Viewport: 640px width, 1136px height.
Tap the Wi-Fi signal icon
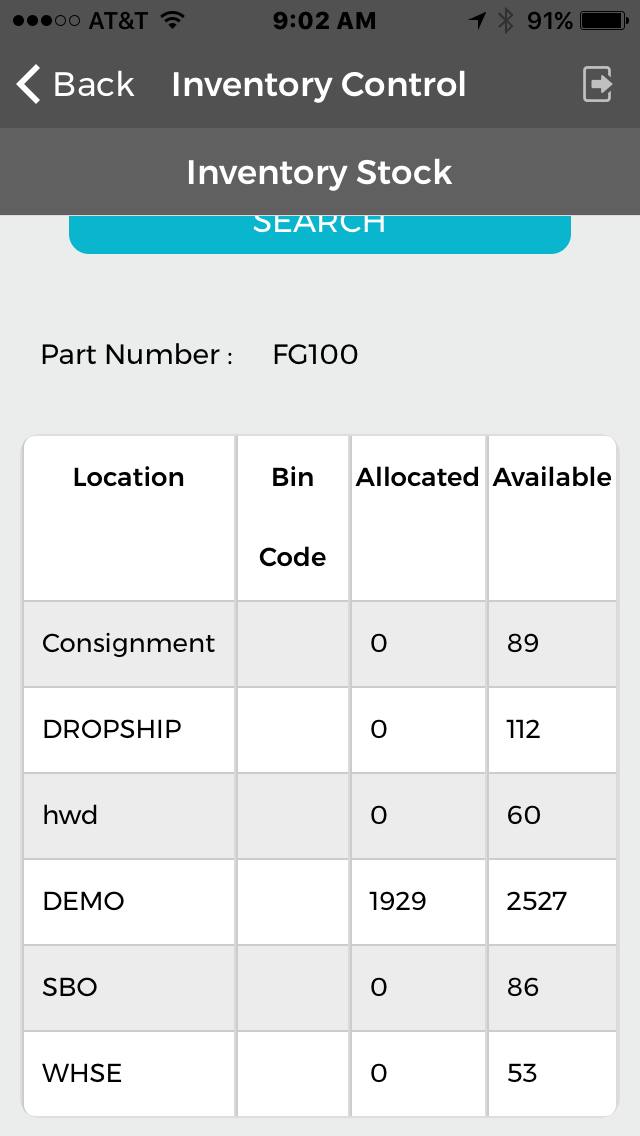(x=172, y=21)
